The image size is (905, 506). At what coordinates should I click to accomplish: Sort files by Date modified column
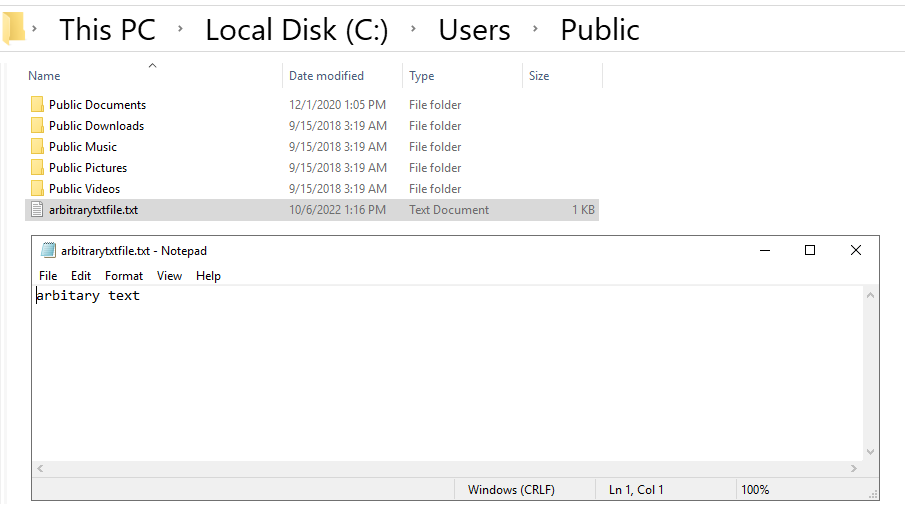point(326,76)
